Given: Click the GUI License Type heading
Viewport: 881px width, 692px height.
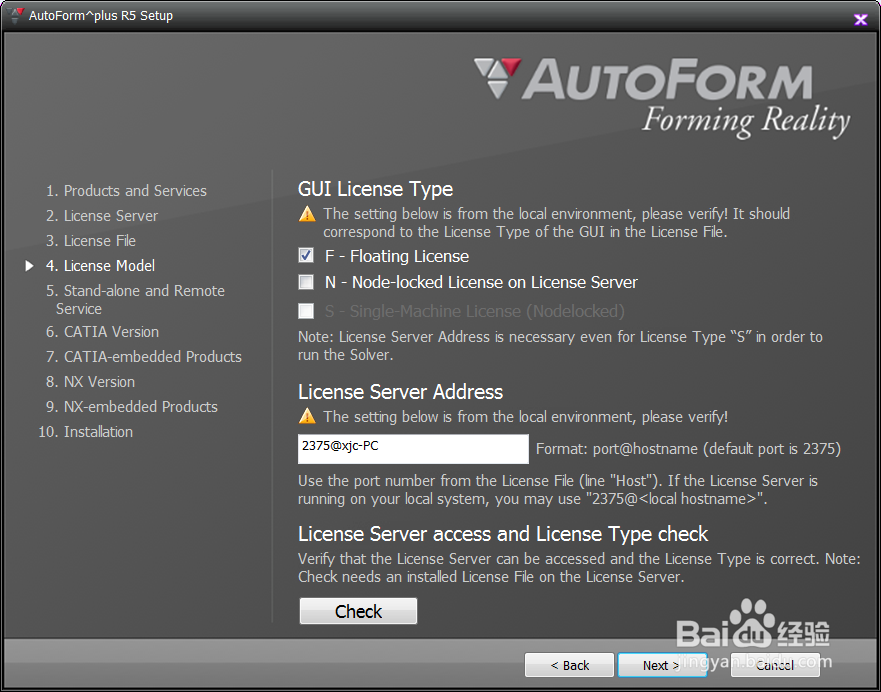Looking at the screenshot, I should pos(375,189).
